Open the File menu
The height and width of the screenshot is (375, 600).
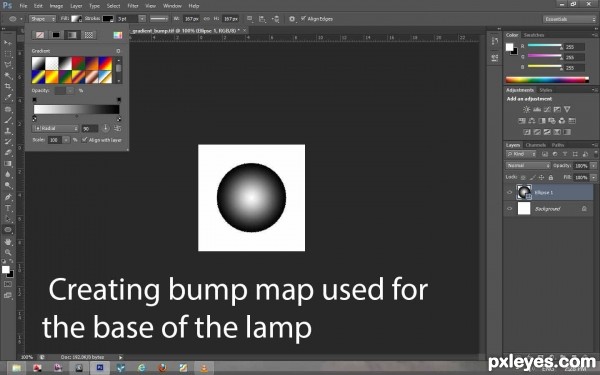(x=23, y=6)
